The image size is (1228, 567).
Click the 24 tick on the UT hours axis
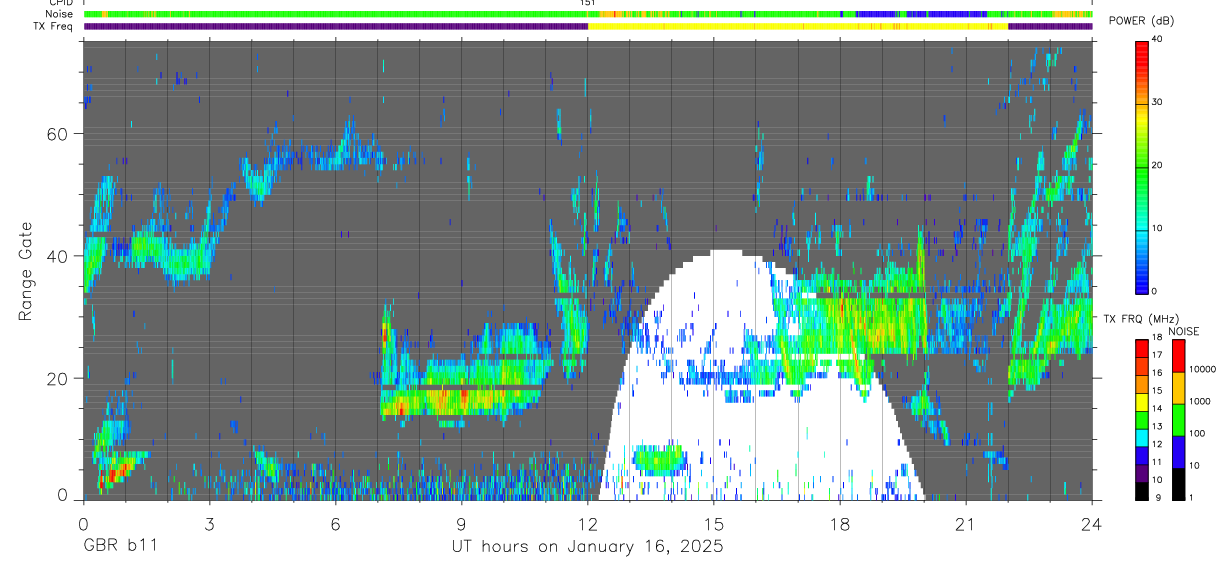1092,525
